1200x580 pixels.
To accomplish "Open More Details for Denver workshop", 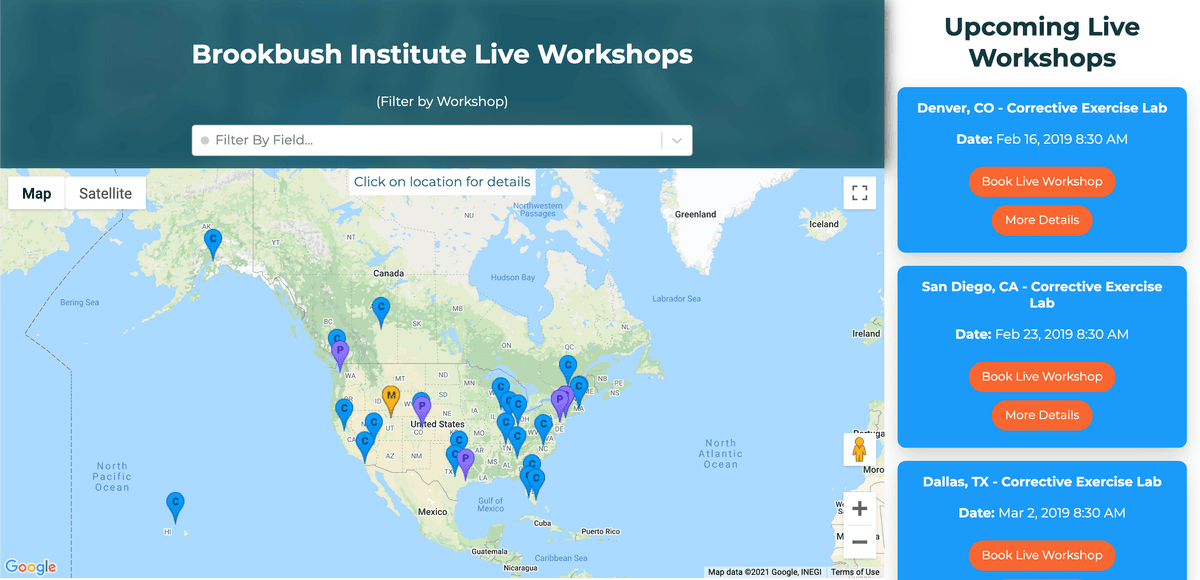I will [x=1041, y=220].
